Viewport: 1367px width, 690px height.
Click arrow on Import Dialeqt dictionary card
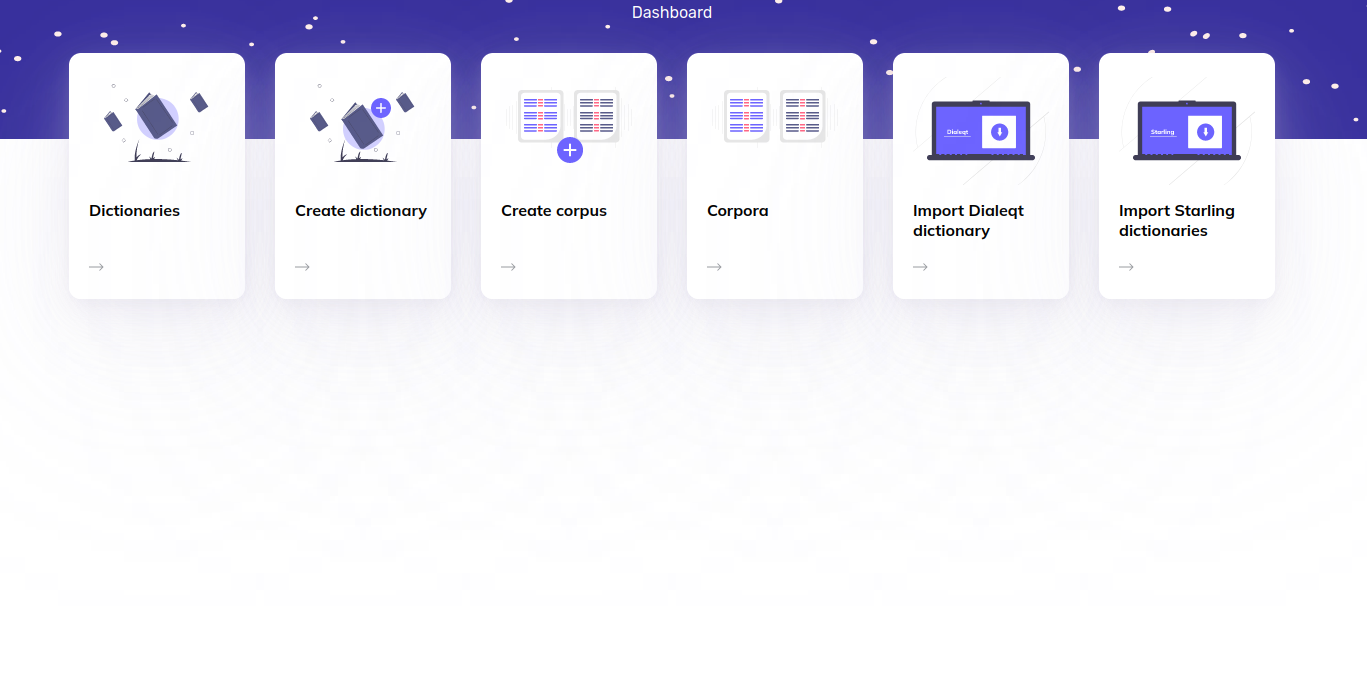(921, 267)
